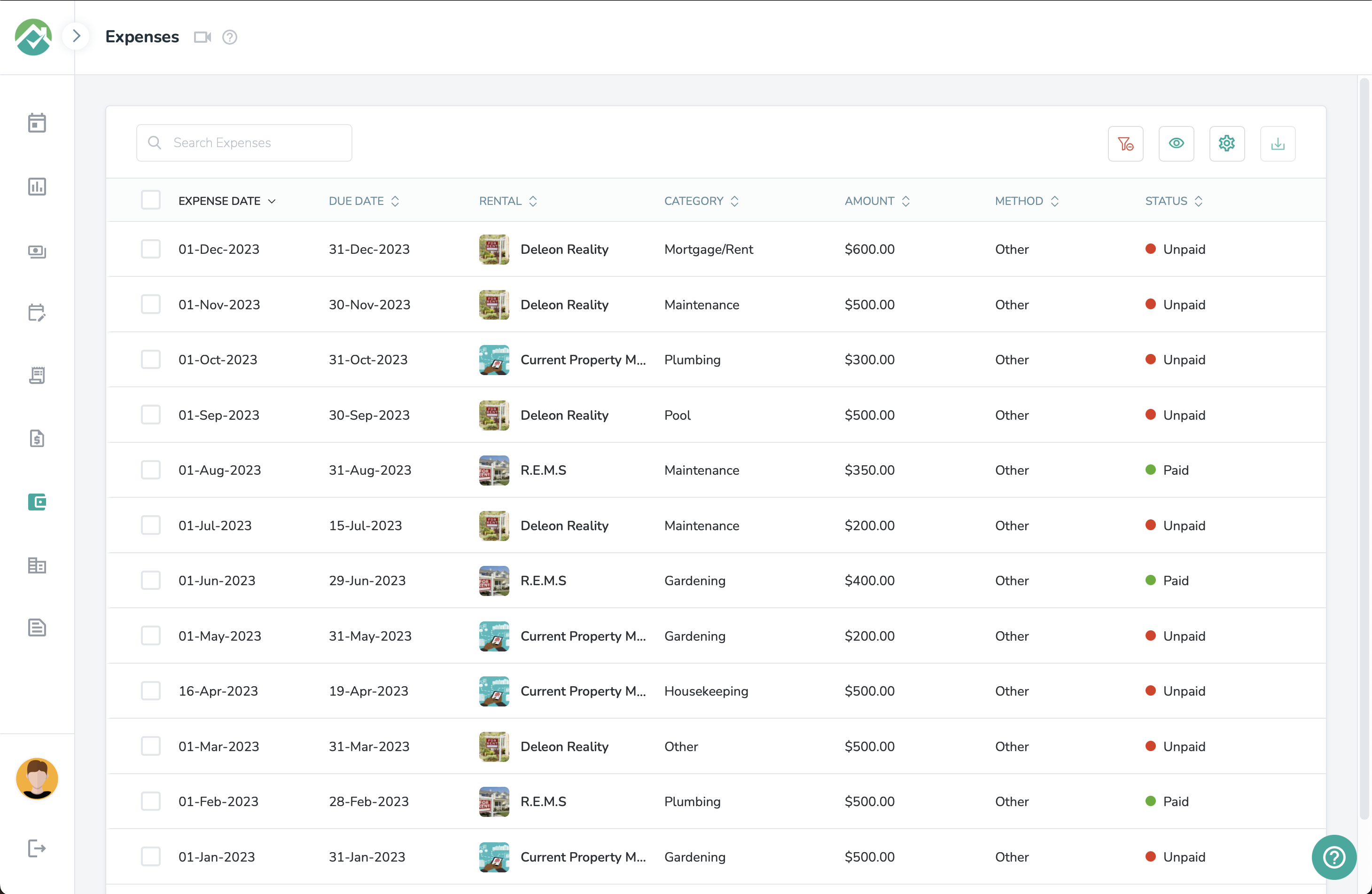
Task: Click the clear filters funnel icon
Action: pyautogui.click(x=1125, y=144)
